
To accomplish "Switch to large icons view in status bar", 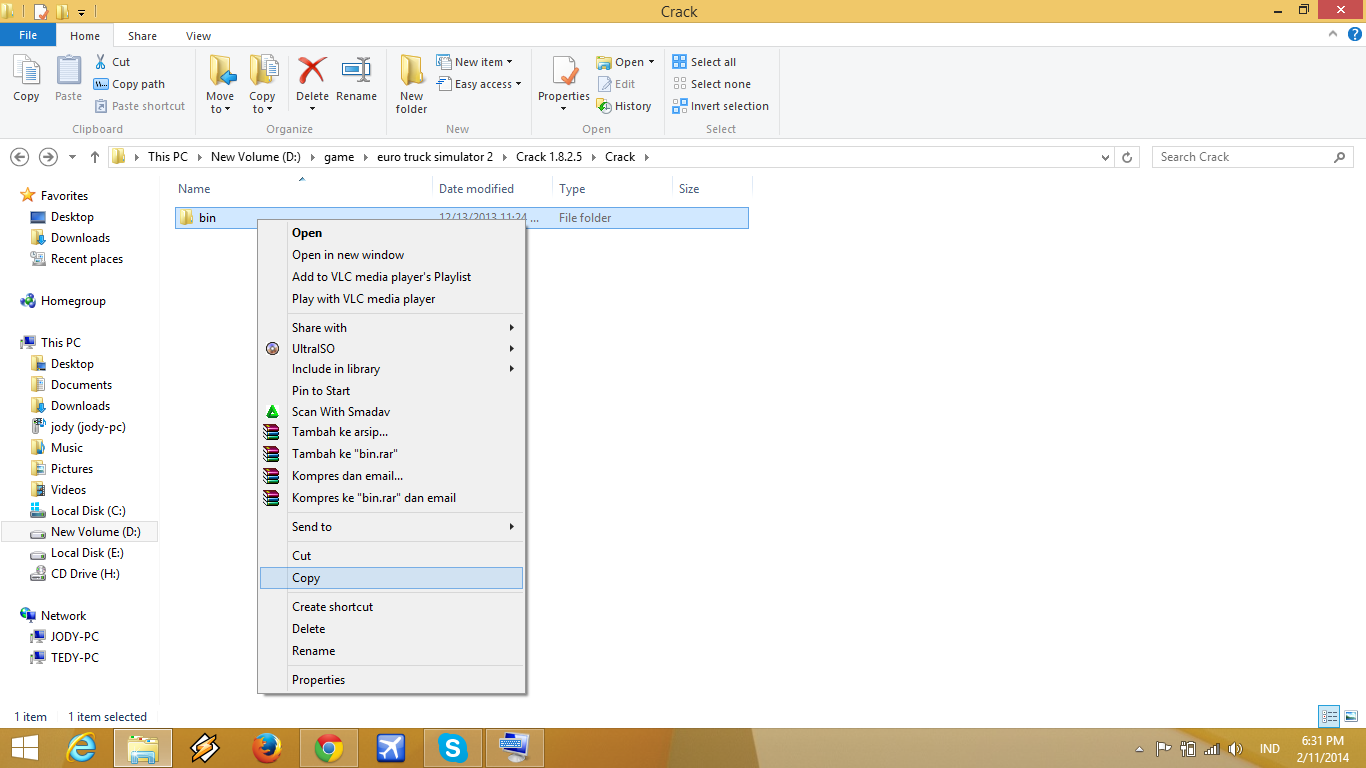I will 1350,716.
